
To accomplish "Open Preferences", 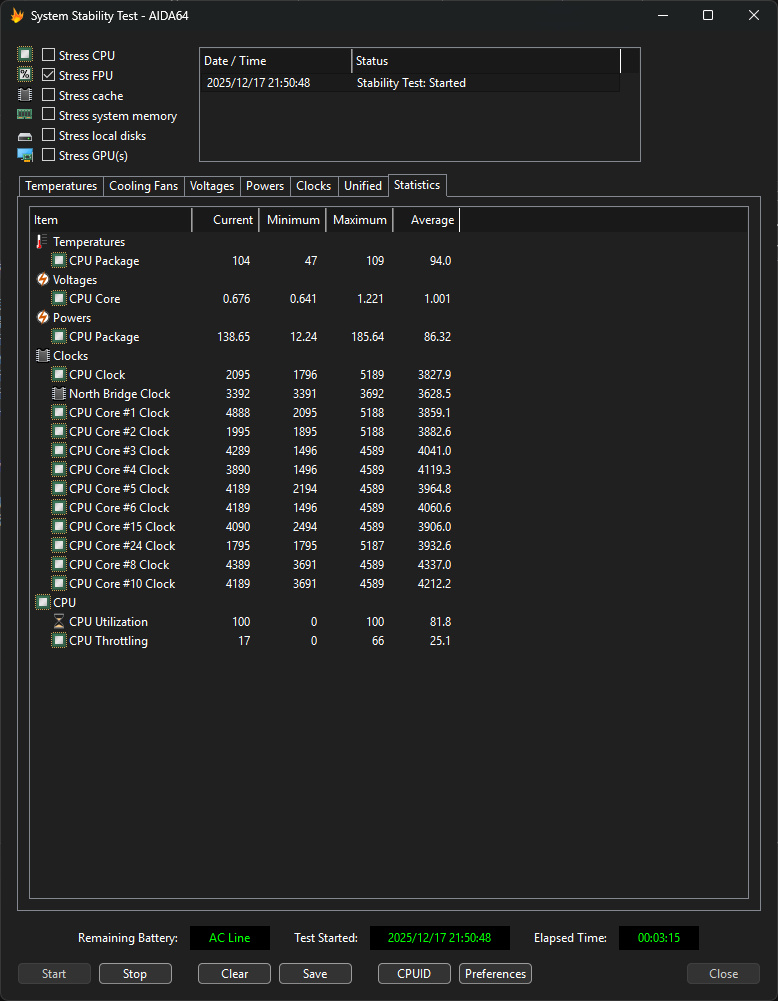I will coord(495,974).
